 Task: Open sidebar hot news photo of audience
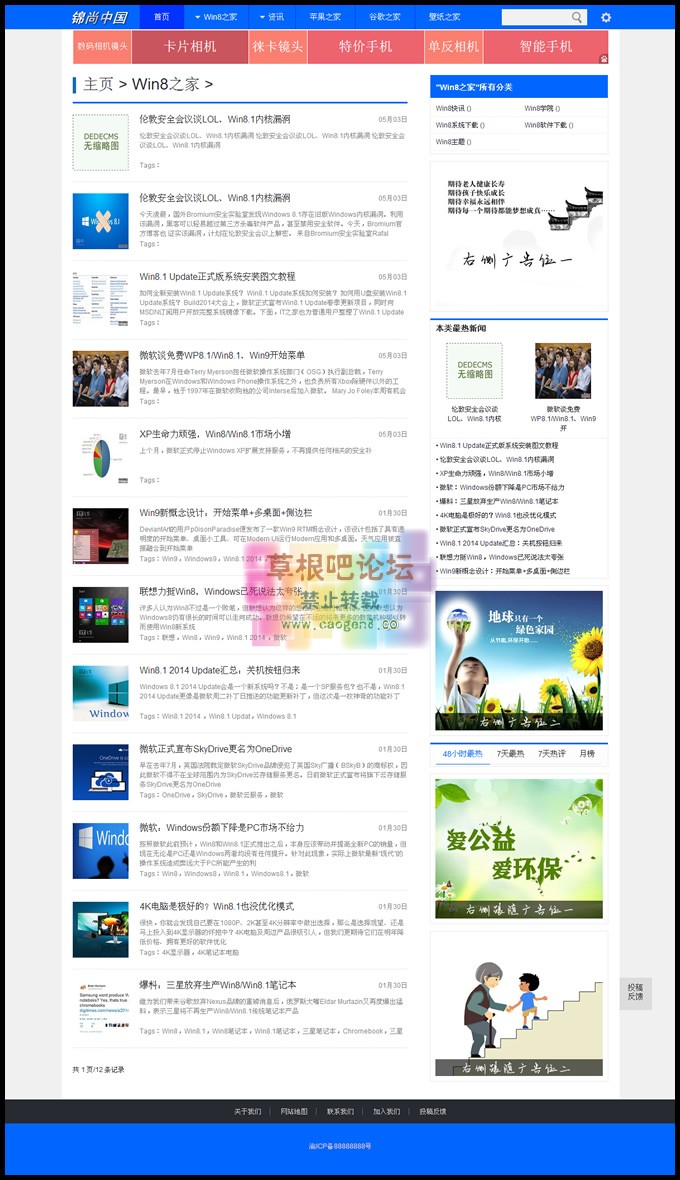click(563, 371)
